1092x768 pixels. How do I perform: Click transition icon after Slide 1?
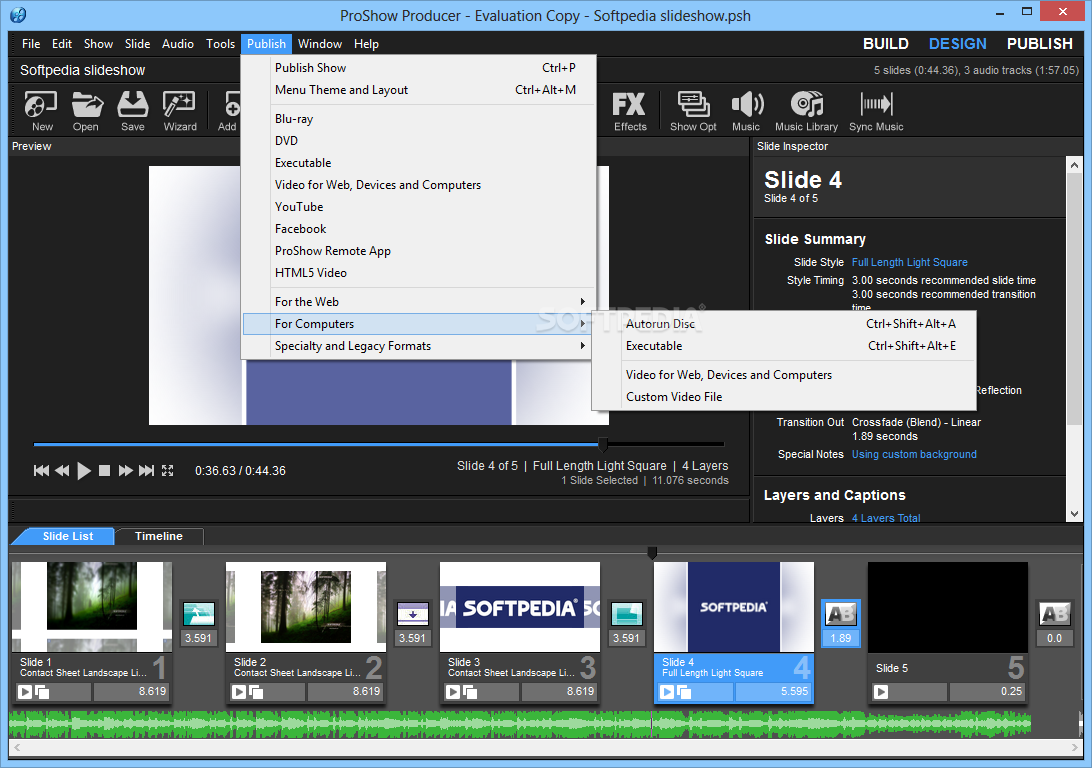pyautogui.click(x=198, y=614)
